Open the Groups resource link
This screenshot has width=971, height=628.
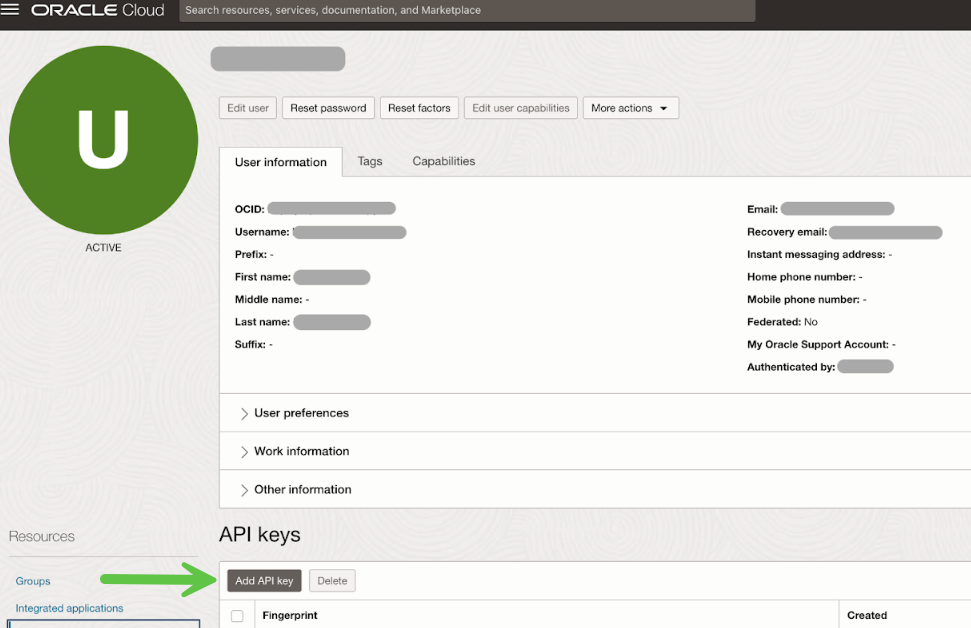(x=33, y=581)
